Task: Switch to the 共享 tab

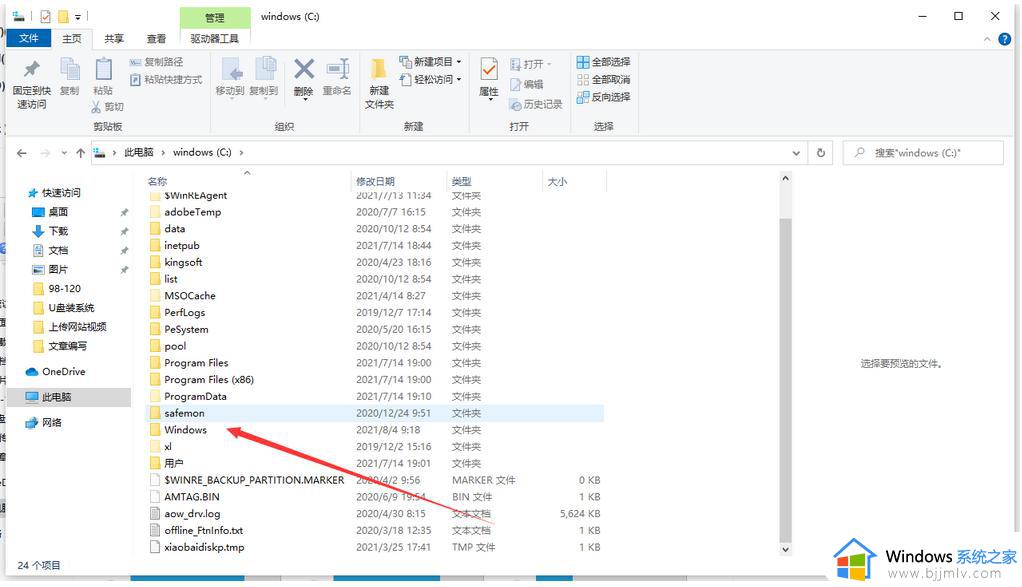Action: point(114,38)
